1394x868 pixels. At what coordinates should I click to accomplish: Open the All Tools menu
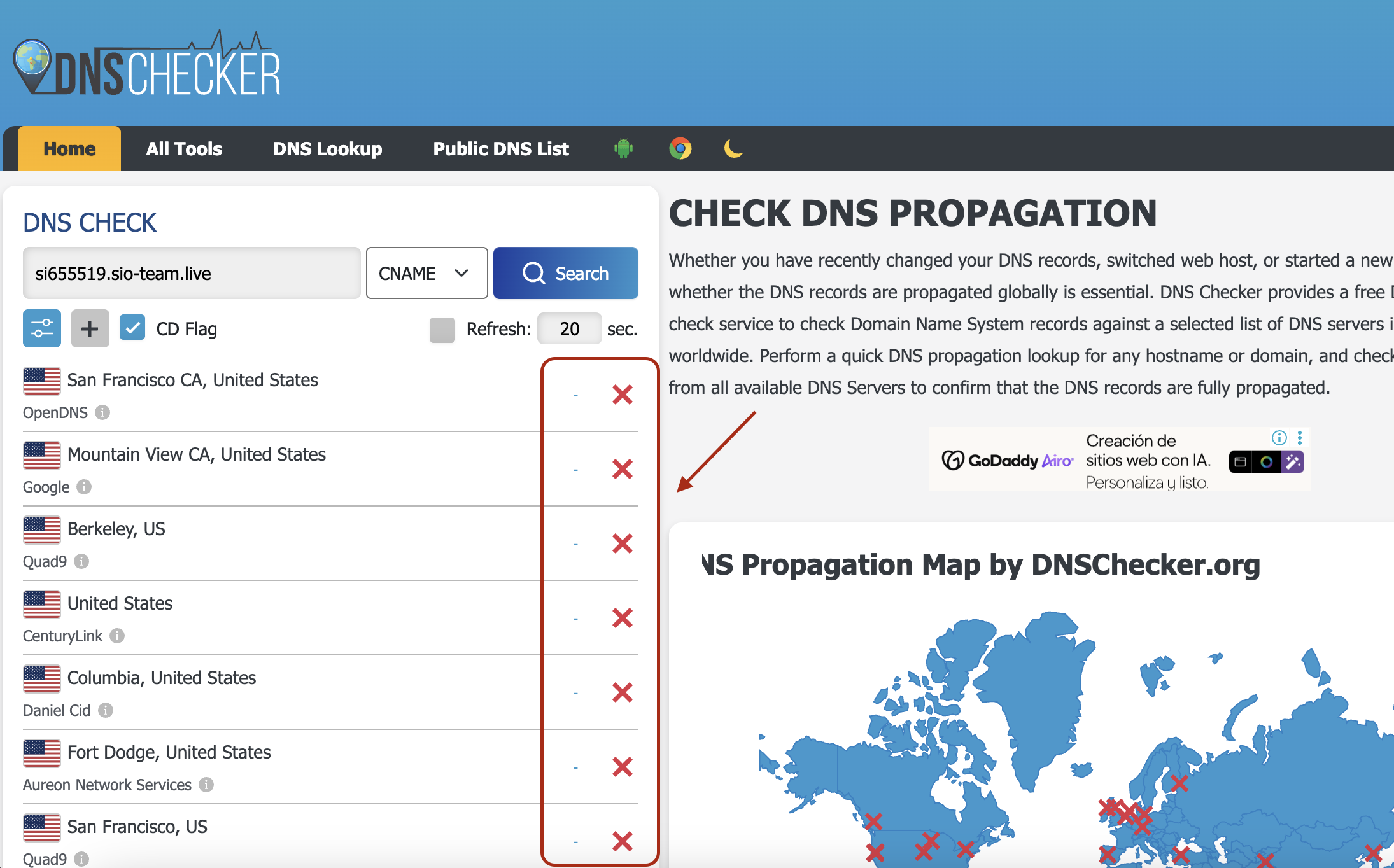[x=184, y=149]
